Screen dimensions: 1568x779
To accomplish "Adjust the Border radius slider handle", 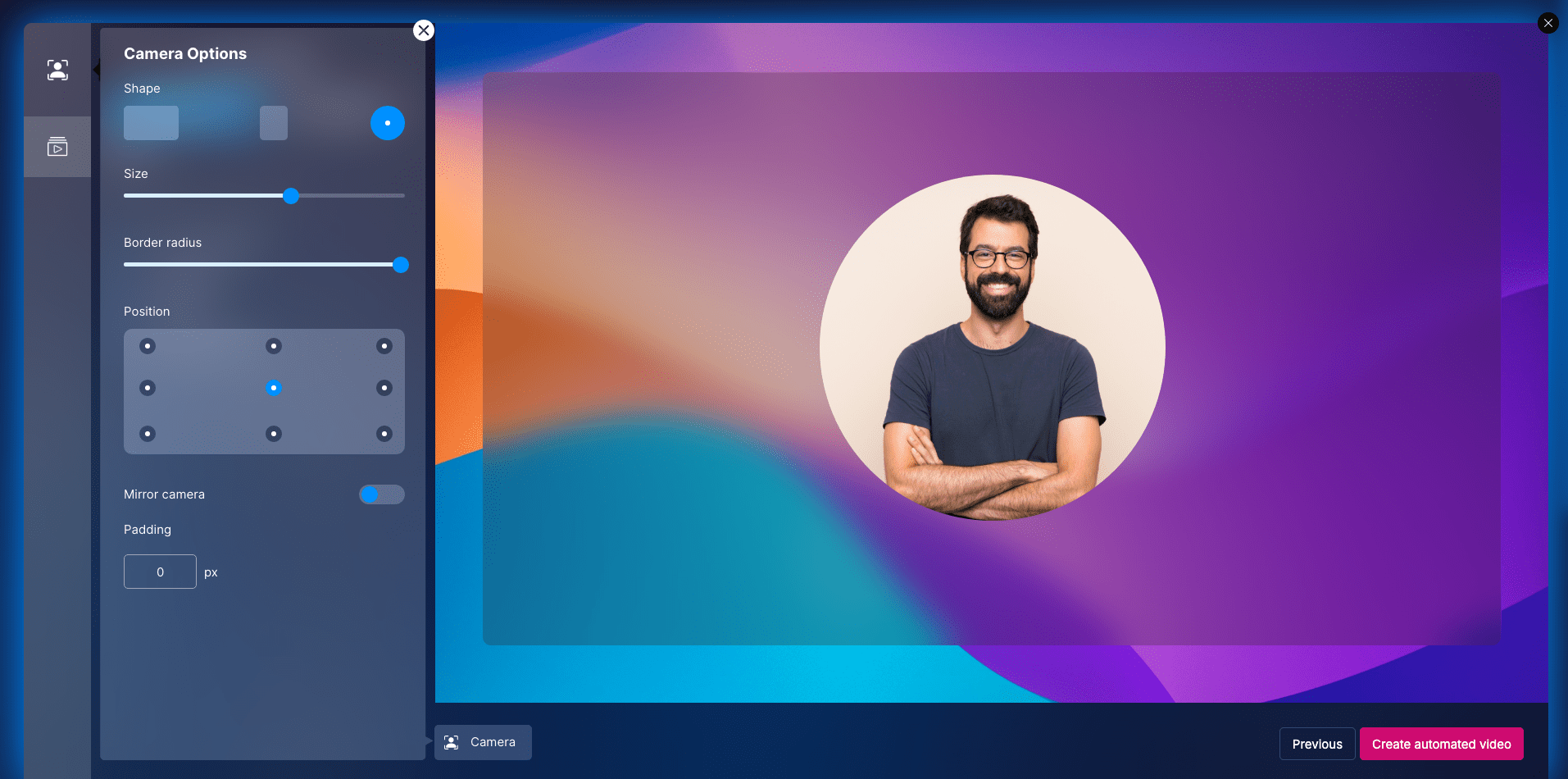I will pyautogui.click(x=401, y=265).
